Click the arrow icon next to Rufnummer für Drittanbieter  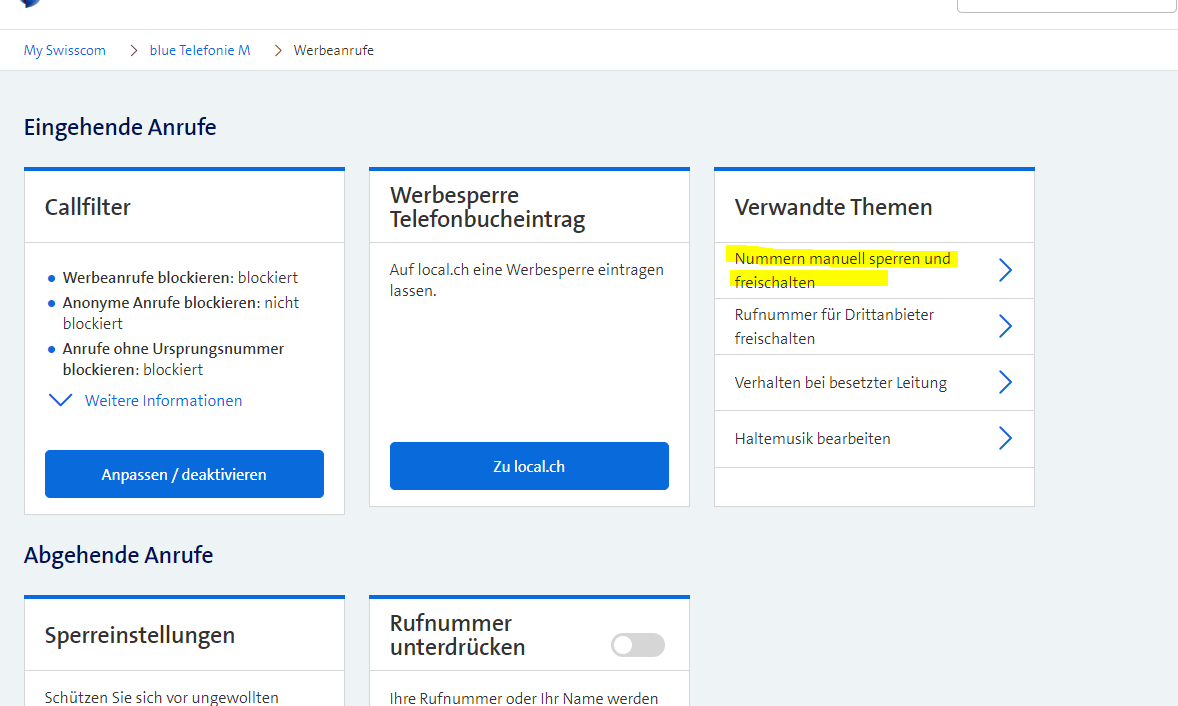point(1005,326)
